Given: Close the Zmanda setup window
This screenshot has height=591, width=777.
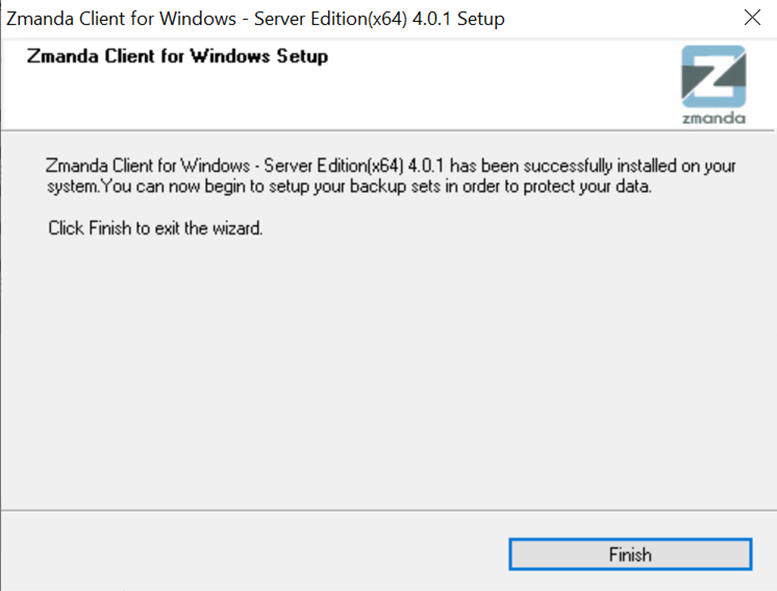Looking at the screenshot, I should pyautogui.click(x=752, y=18).
